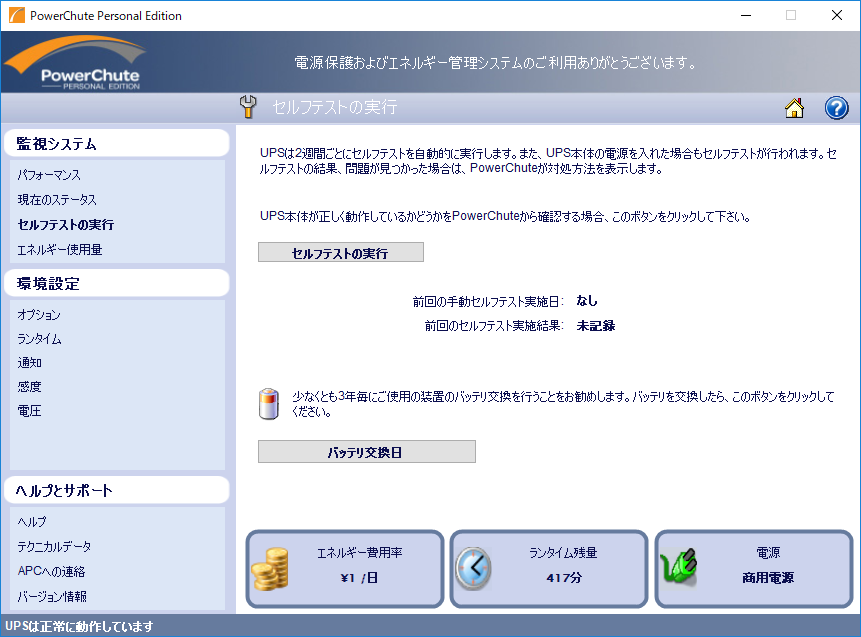Click the 417分 runtime value

point(564,578)
